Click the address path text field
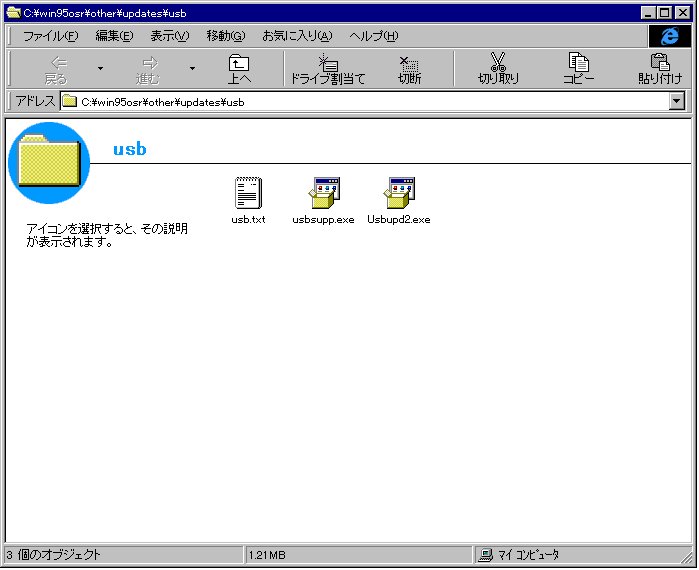 click(364, 102)
